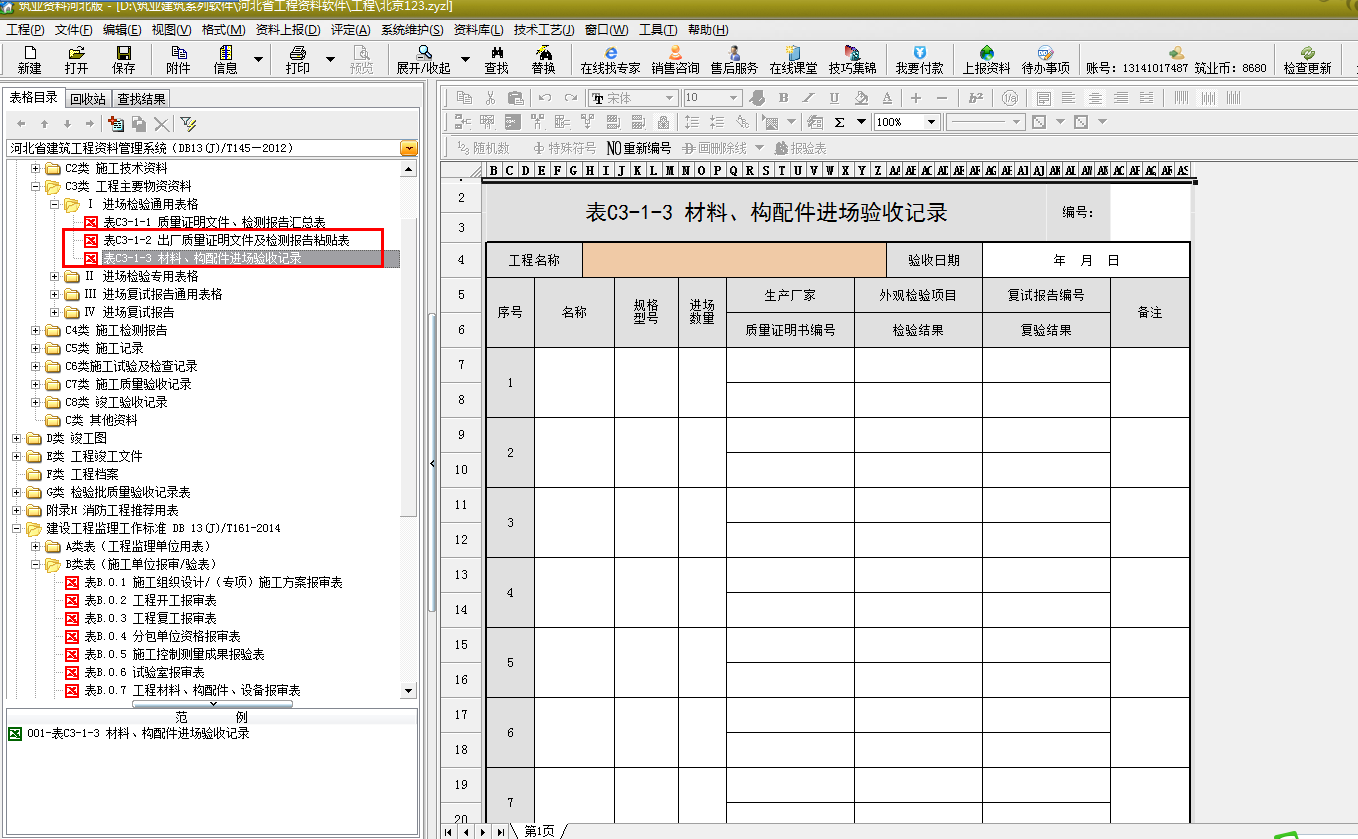Open the 附件 (Attachment) tool
1358x839 pixels.
(x=178, y=59)
